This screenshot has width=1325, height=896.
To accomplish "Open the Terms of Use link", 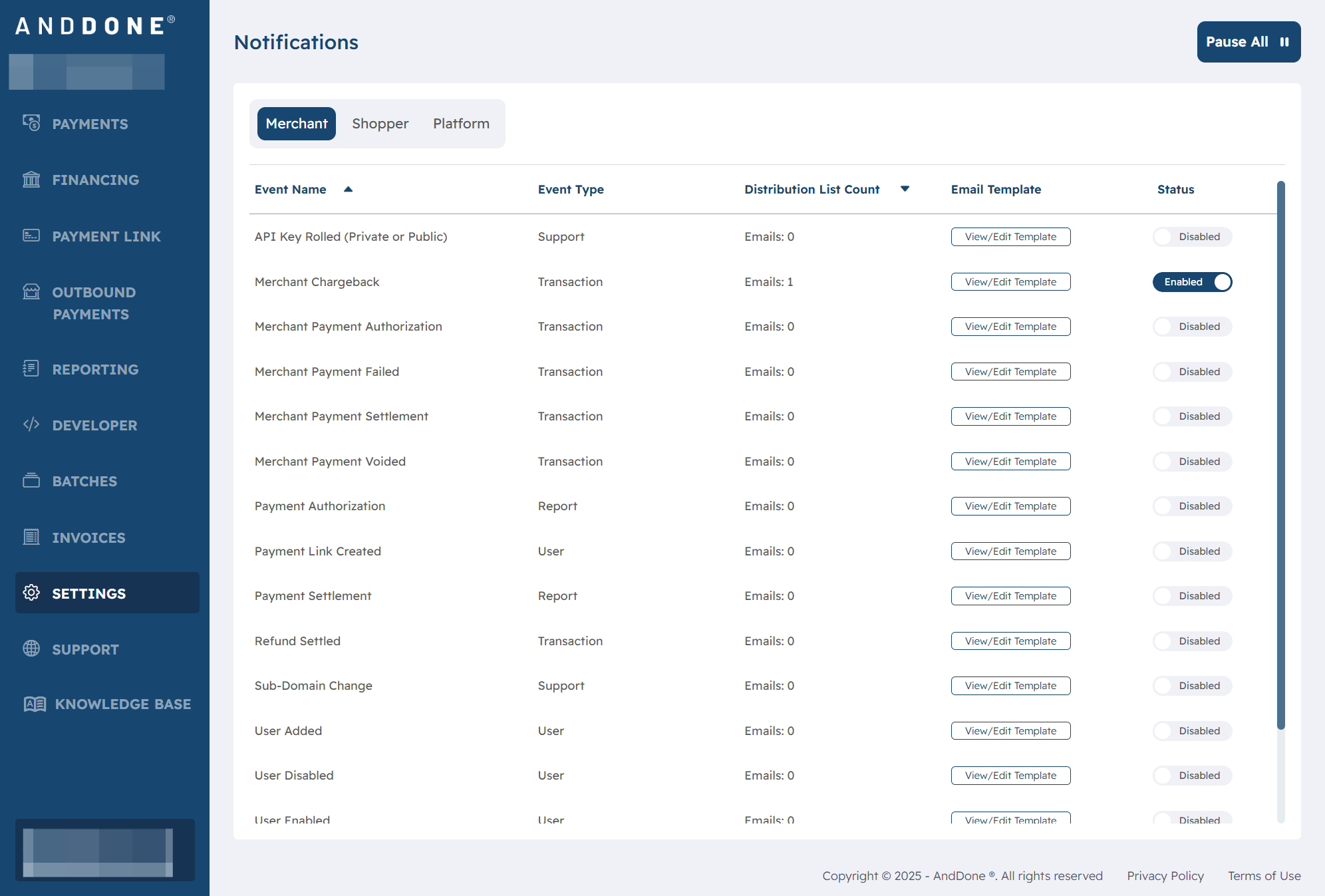I will (1264, 875).
